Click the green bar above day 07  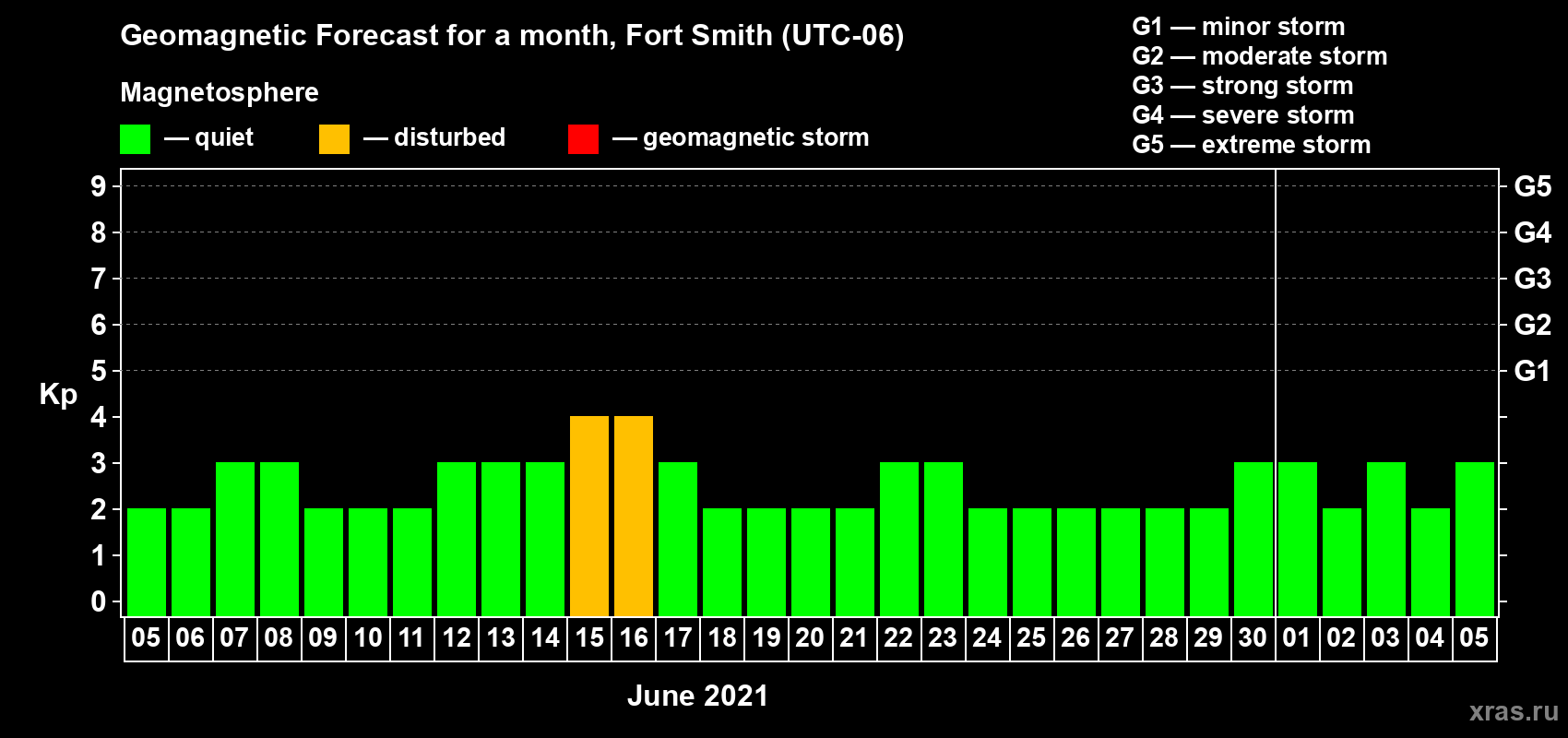(x=235, y=539)
